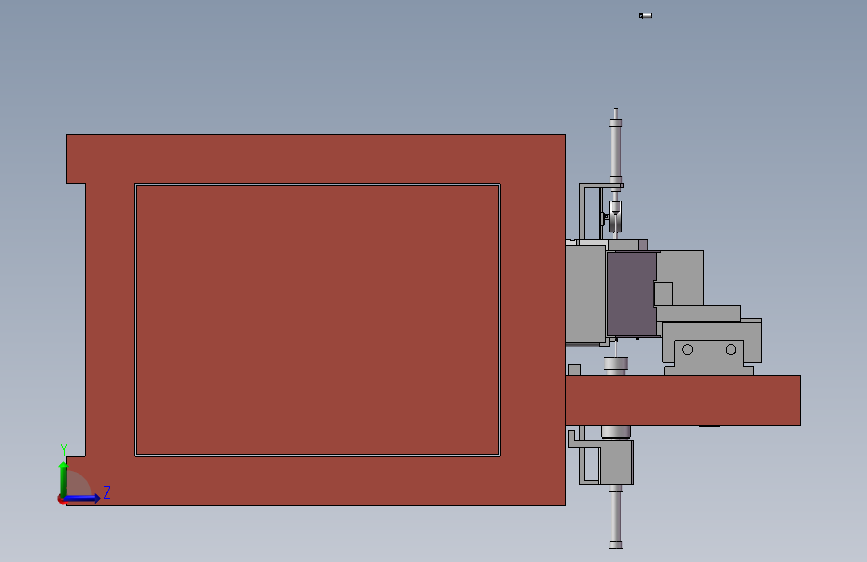
Task: Click the green Y axis arrow of triad
Action: tap(63, 479)
